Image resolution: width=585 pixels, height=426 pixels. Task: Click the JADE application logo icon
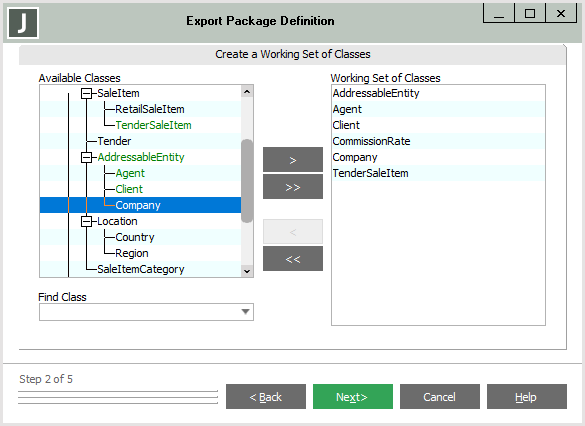[23, 23]
